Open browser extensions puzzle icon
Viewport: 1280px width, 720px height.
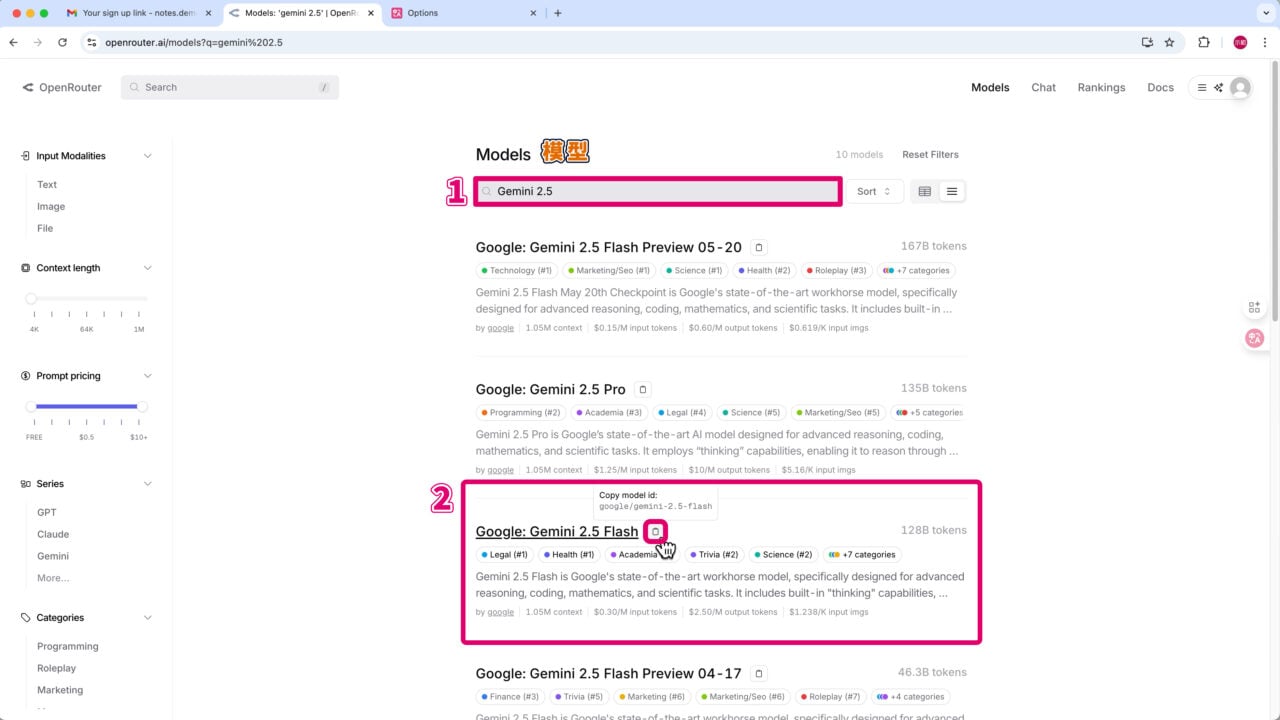[1204, 42]
